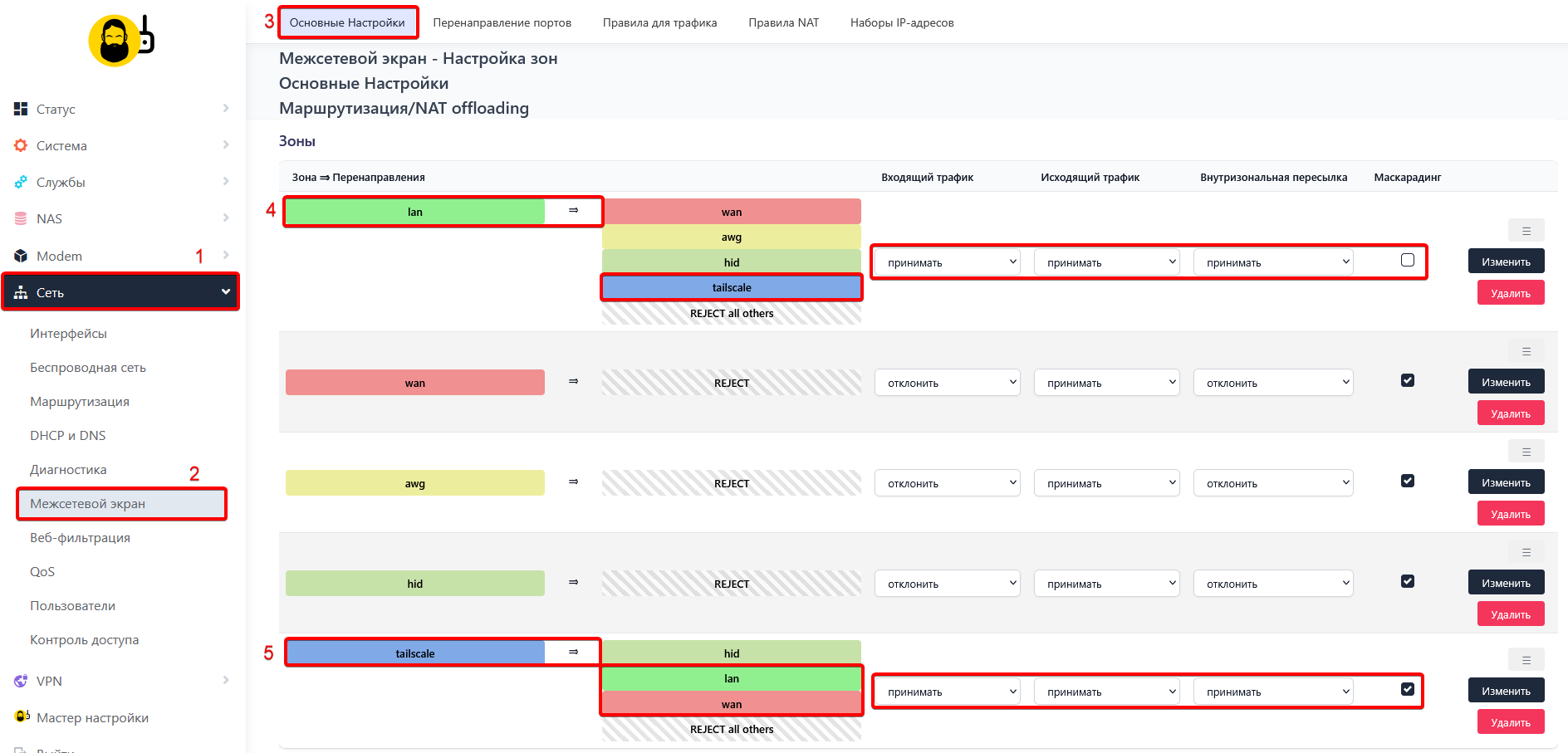The image size is (1568, 753).
Task: Click the Мастер настройки wizard icon
Action: coord(20,717)
